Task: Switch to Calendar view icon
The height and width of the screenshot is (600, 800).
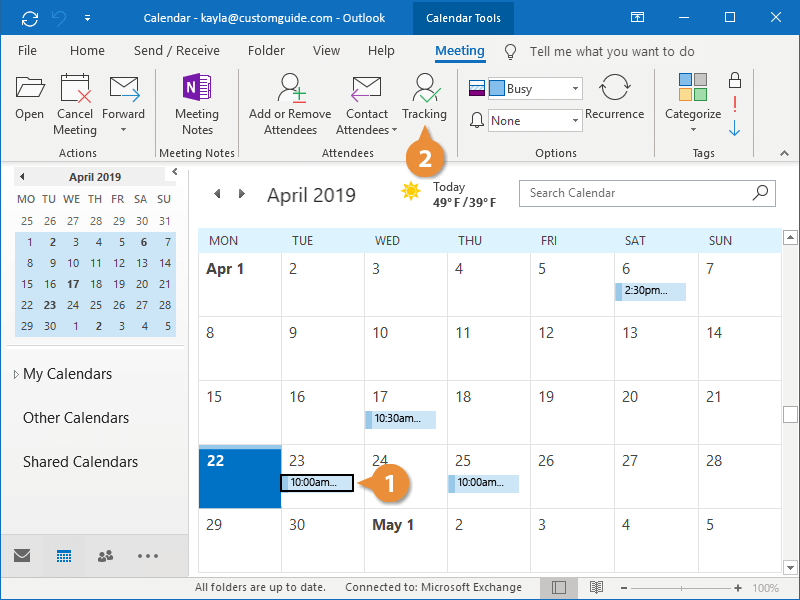Action: [x=64, y=556]
